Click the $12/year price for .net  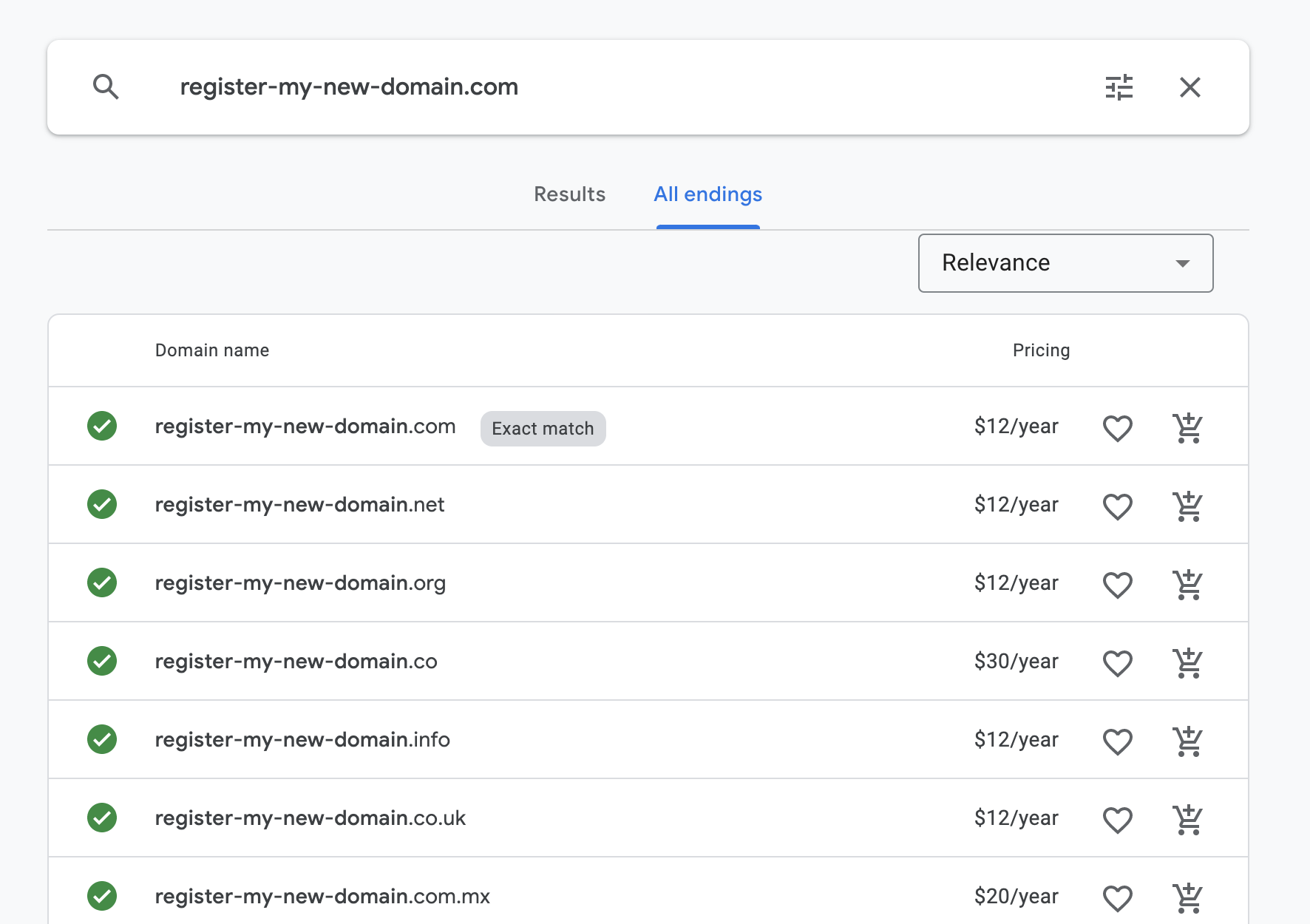pyautogui.click(x=1016, y=504)
